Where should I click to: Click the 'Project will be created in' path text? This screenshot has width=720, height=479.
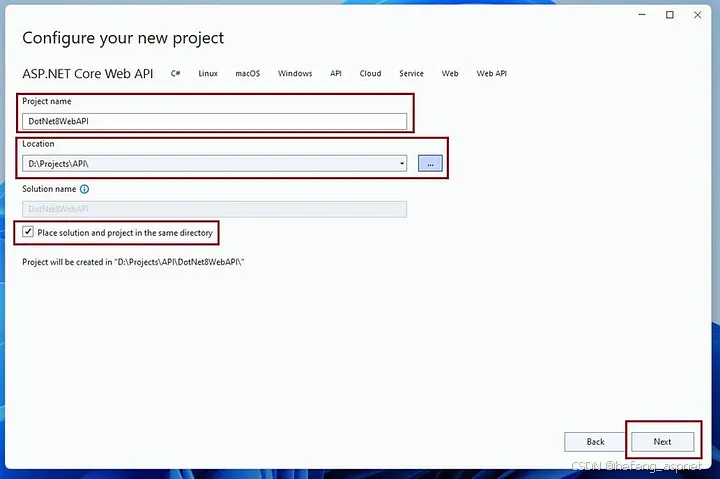[133, 262]
